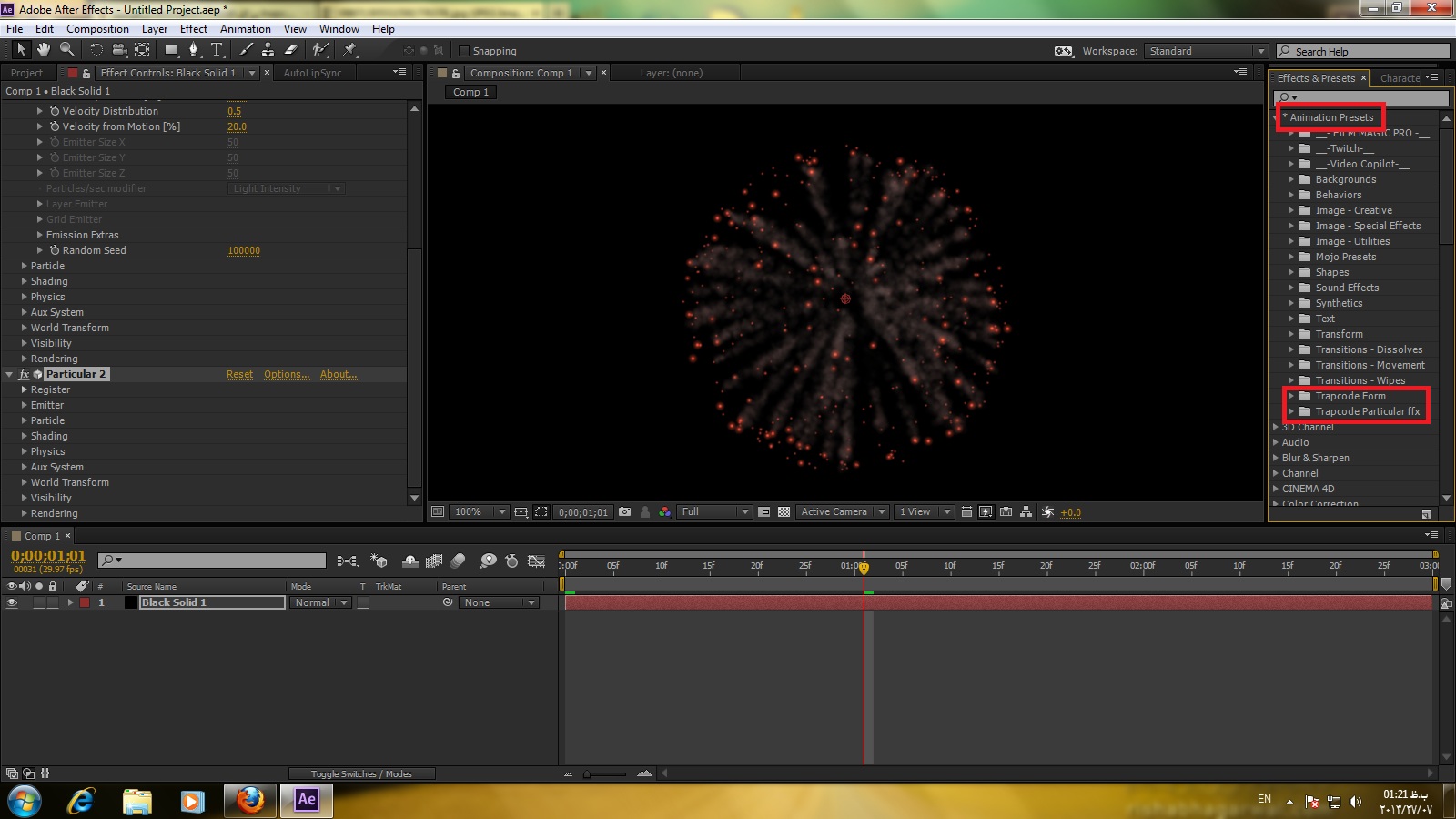Click the auto-keyframe stopwatch icon in timeline
Viewport: 1456px width, 819px height.
[x=511, y=561]
